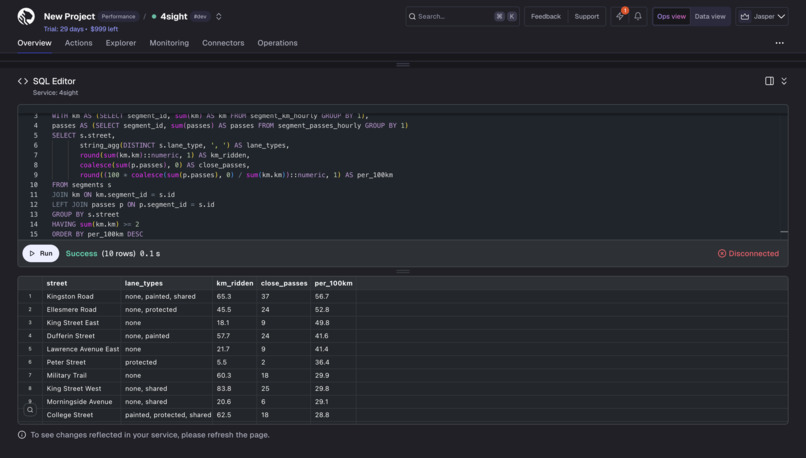
Task: Select the Monitoring tab
Action: coord(169,43)
